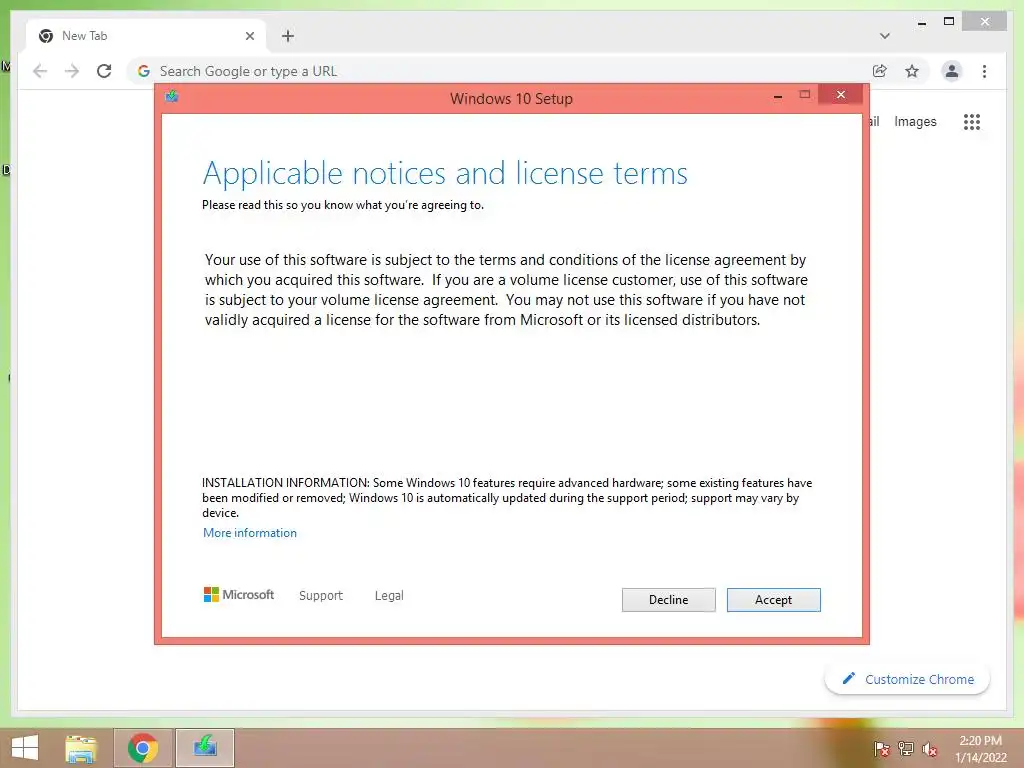Viewport: 1024px width, 768px height.
Task: Open a new Chrome tab
Action: [x=288, y=36]
